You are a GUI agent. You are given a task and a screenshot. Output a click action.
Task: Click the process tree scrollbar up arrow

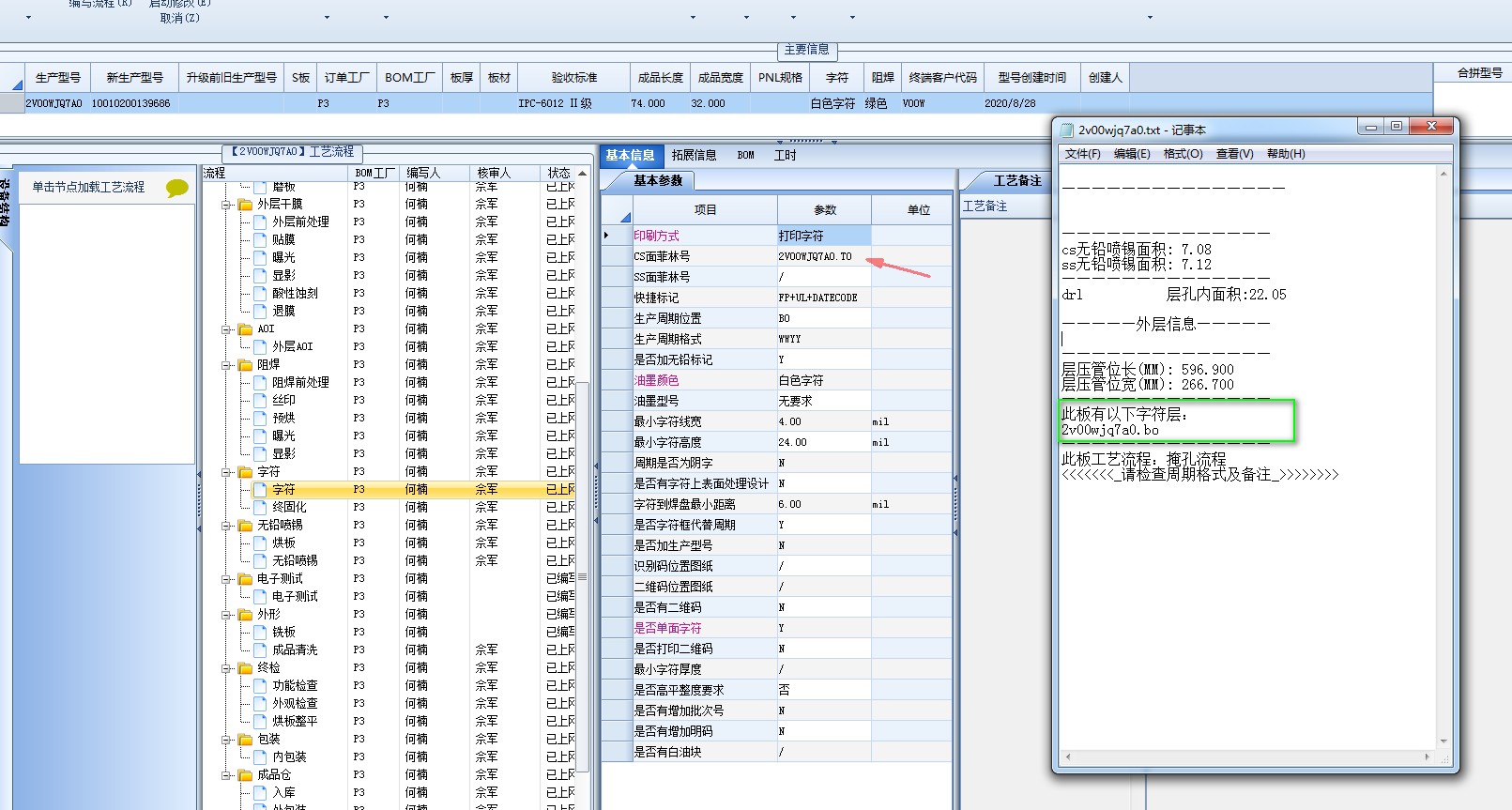tap(582, 174)
